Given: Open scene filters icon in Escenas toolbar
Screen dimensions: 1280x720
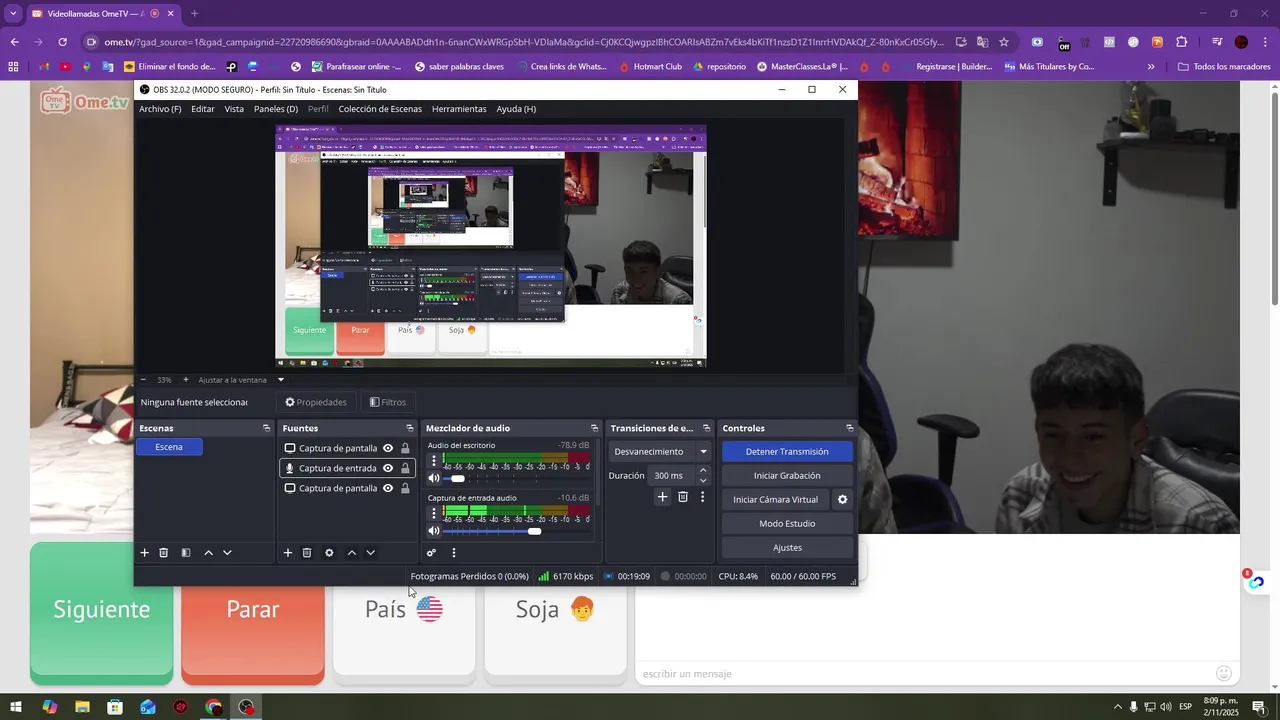Looking at the screenshot, I should click(x=186, y=553).
